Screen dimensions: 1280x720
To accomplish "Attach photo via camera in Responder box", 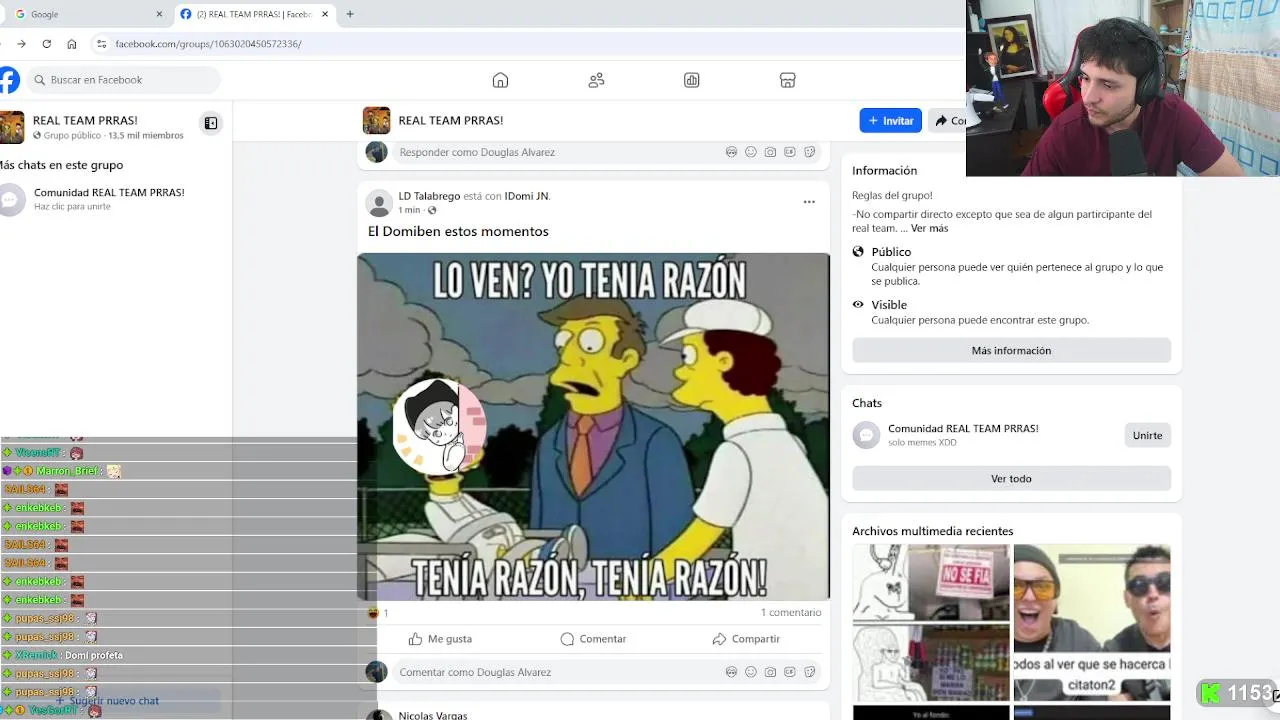I will click(x=770, y=152).
